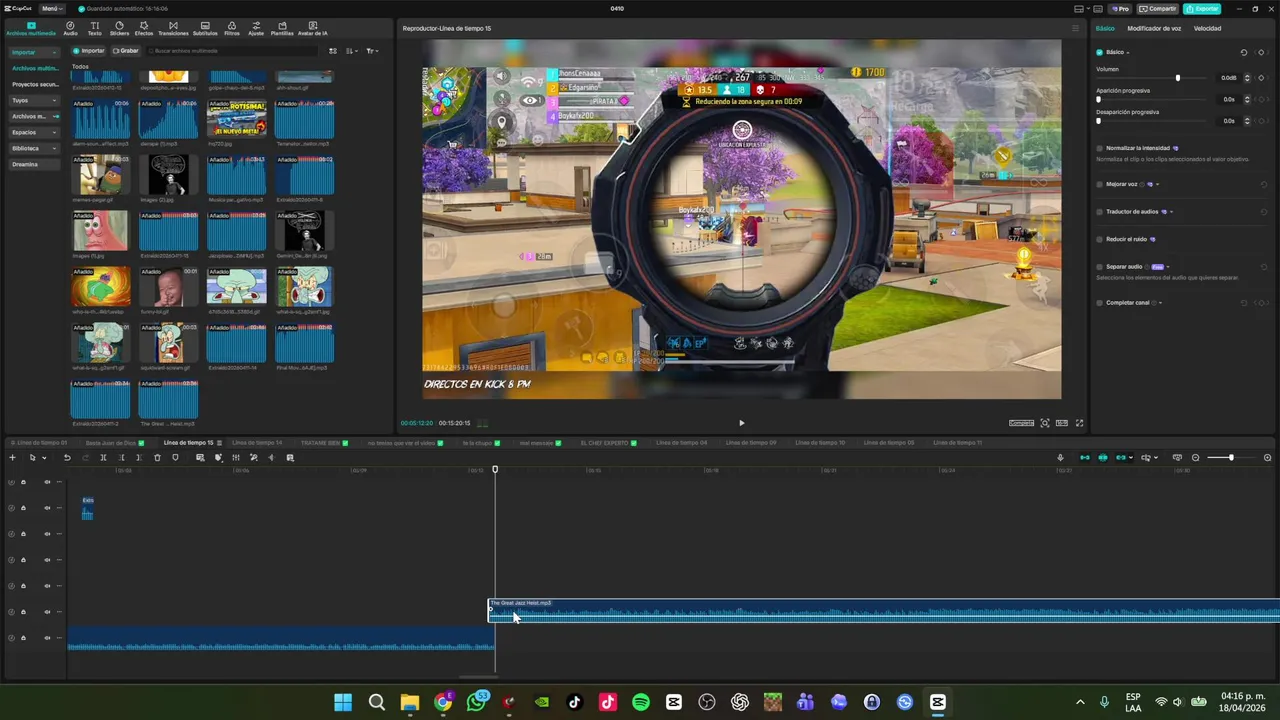The width and height of the screenshot is (1280, 720).
Task: Click the preview focus scope icon
Action: click(1045, 423)
